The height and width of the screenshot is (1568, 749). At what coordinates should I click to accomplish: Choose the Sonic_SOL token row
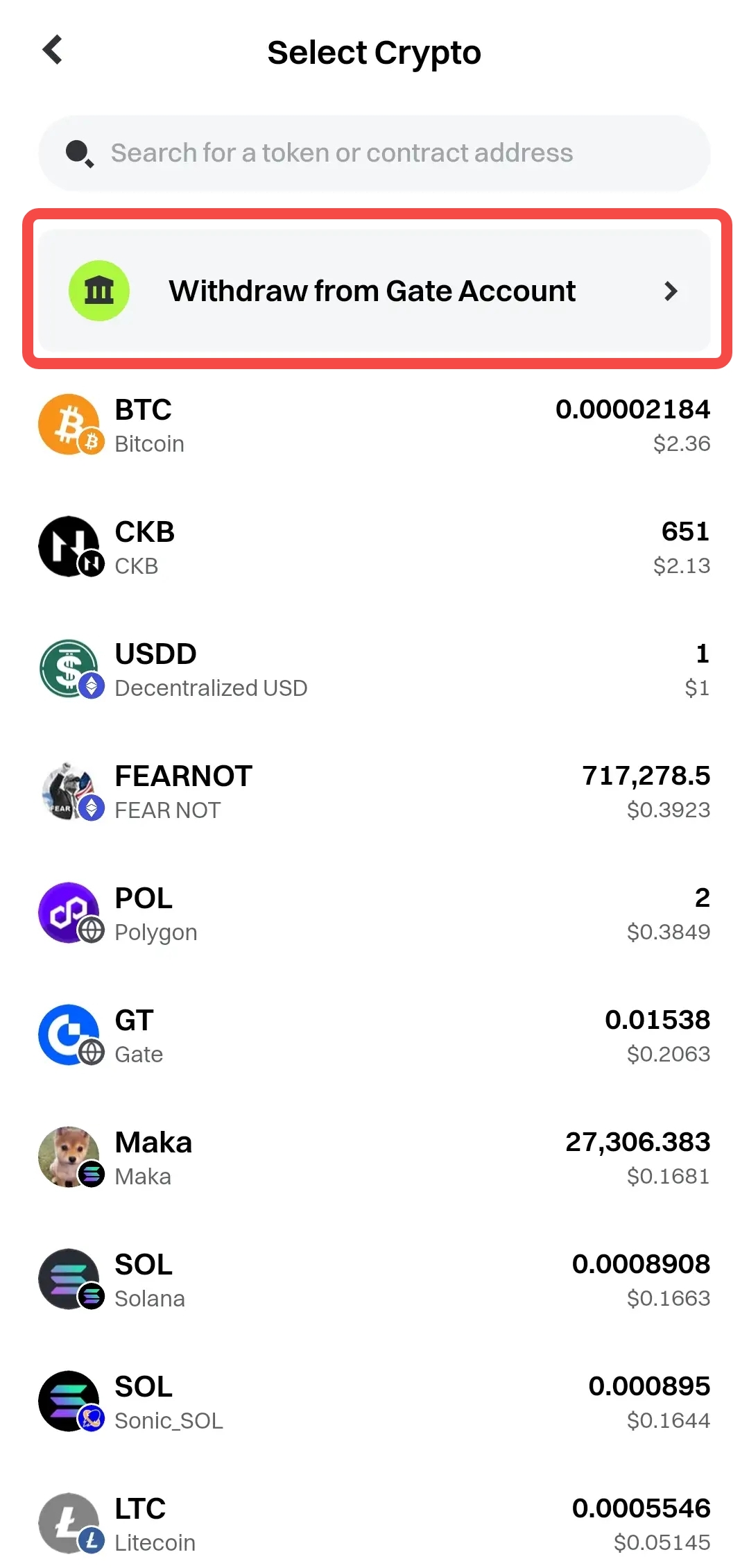click(x=374, y=1402)
